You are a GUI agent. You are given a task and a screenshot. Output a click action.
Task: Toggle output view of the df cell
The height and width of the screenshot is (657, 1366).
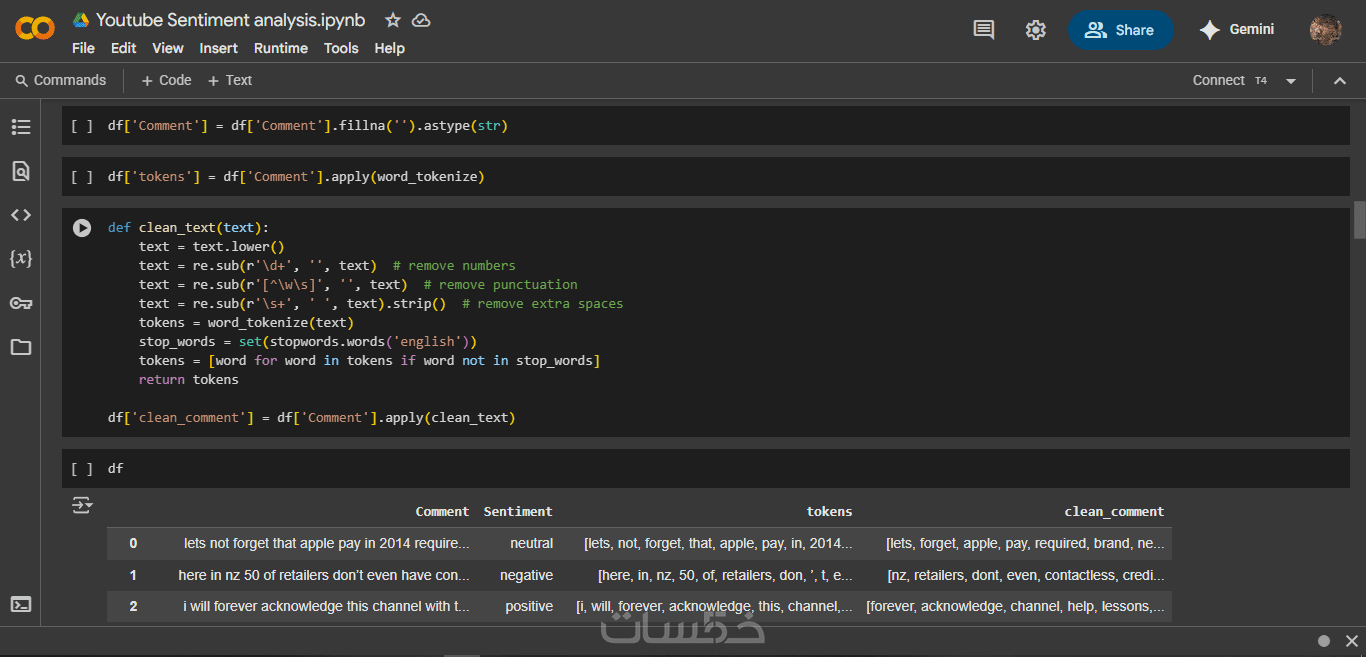point(82,506)
